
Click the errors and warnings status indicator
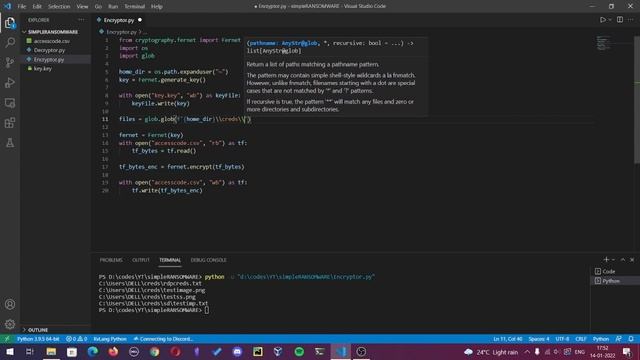point(76,339)
